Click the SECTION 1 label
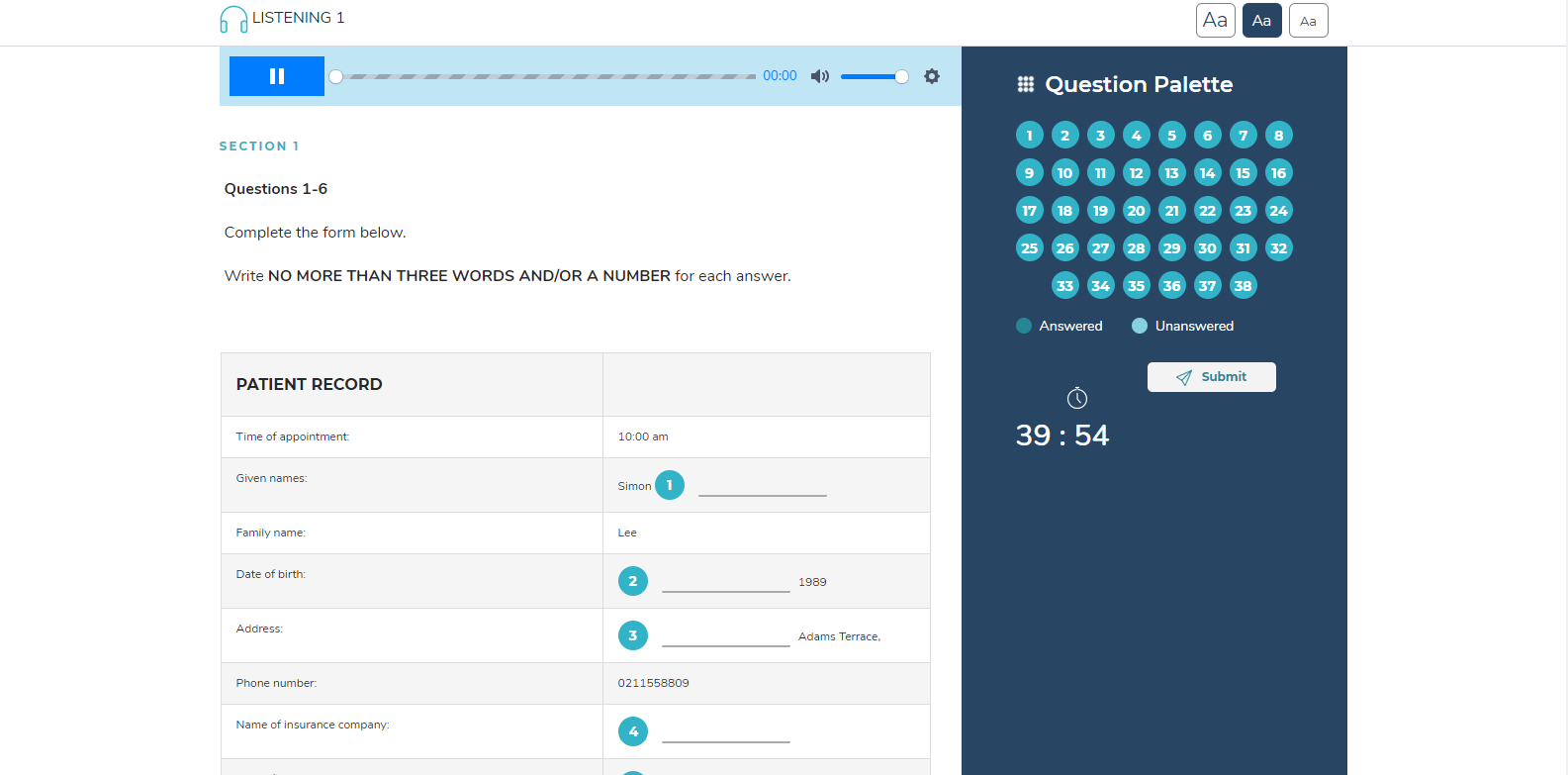Image resolution: width=1568 pixels, height=775 pixels. 259,146
